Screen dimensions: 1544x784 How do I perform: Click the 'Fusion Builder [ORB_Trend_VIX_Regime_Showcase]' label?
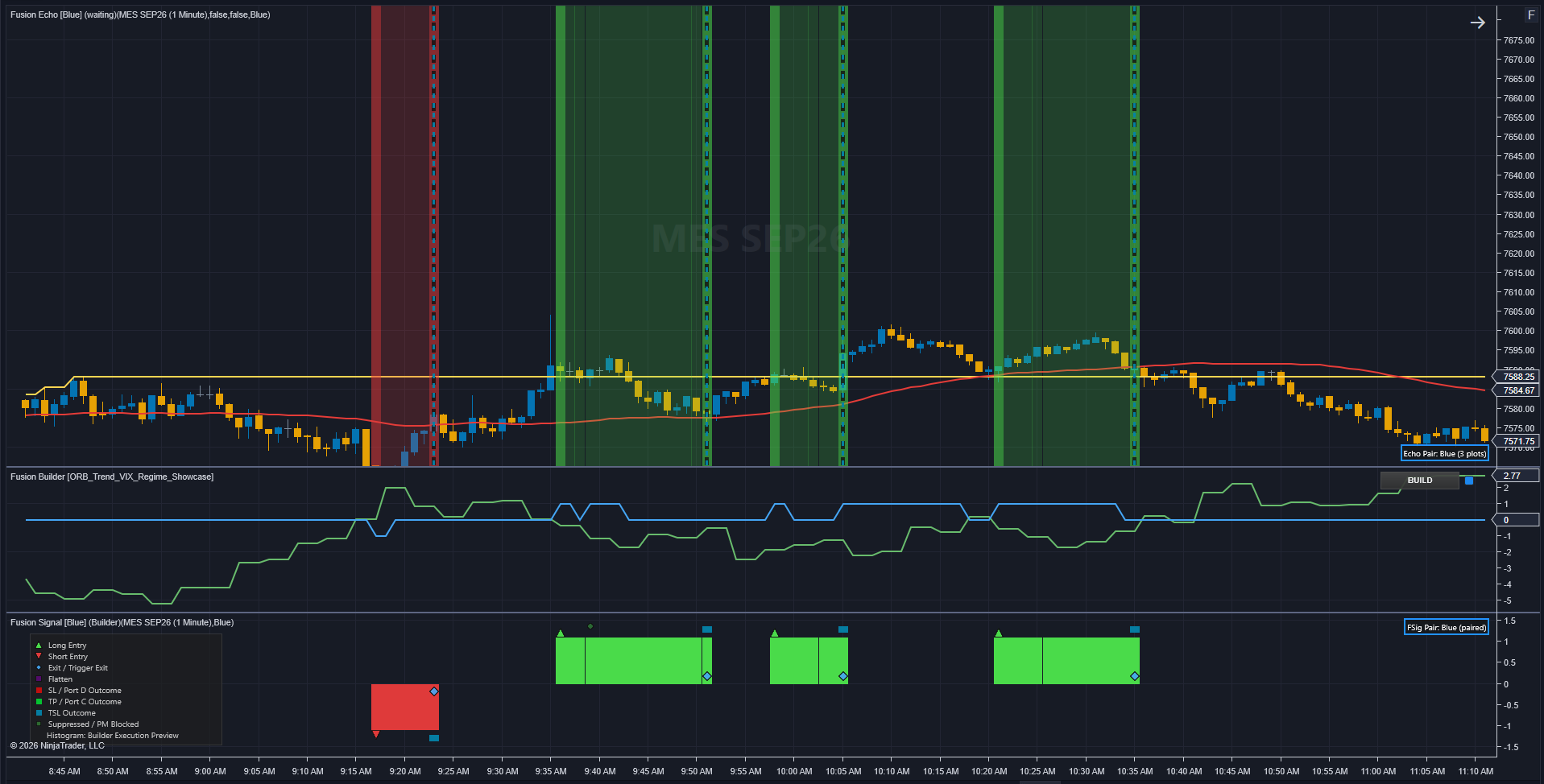pos(112,477)
